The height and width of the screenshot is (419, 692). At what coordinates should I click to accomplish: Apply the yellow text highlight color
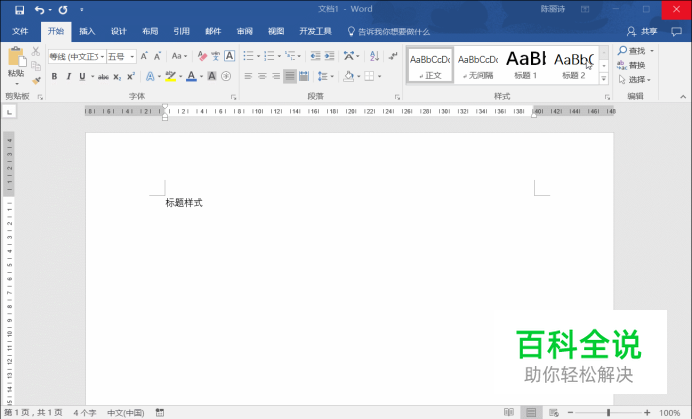170,76
